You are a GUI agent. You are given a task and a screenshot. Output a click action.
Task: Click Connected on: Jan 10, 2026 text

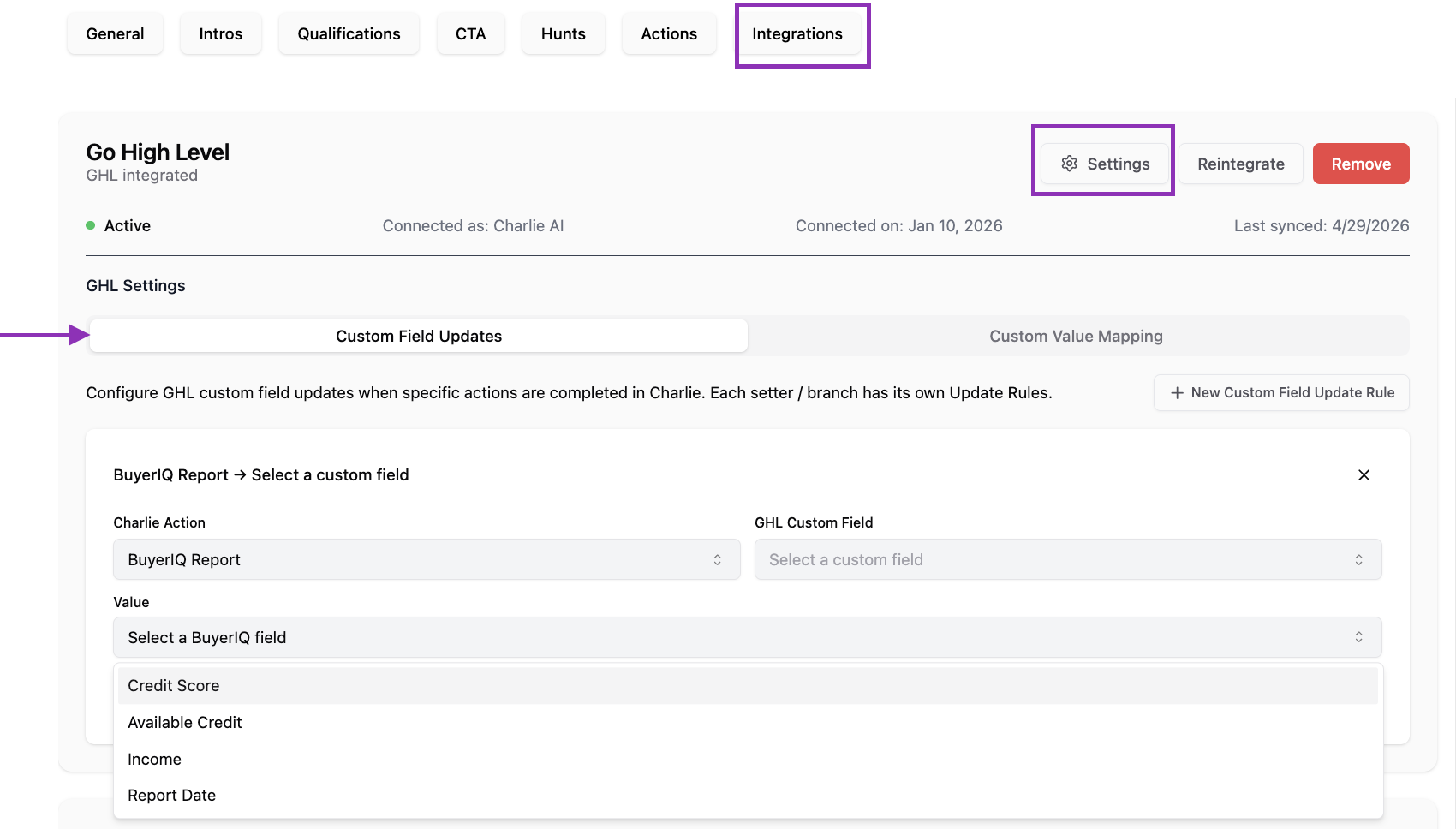click(x=899, y=226)
